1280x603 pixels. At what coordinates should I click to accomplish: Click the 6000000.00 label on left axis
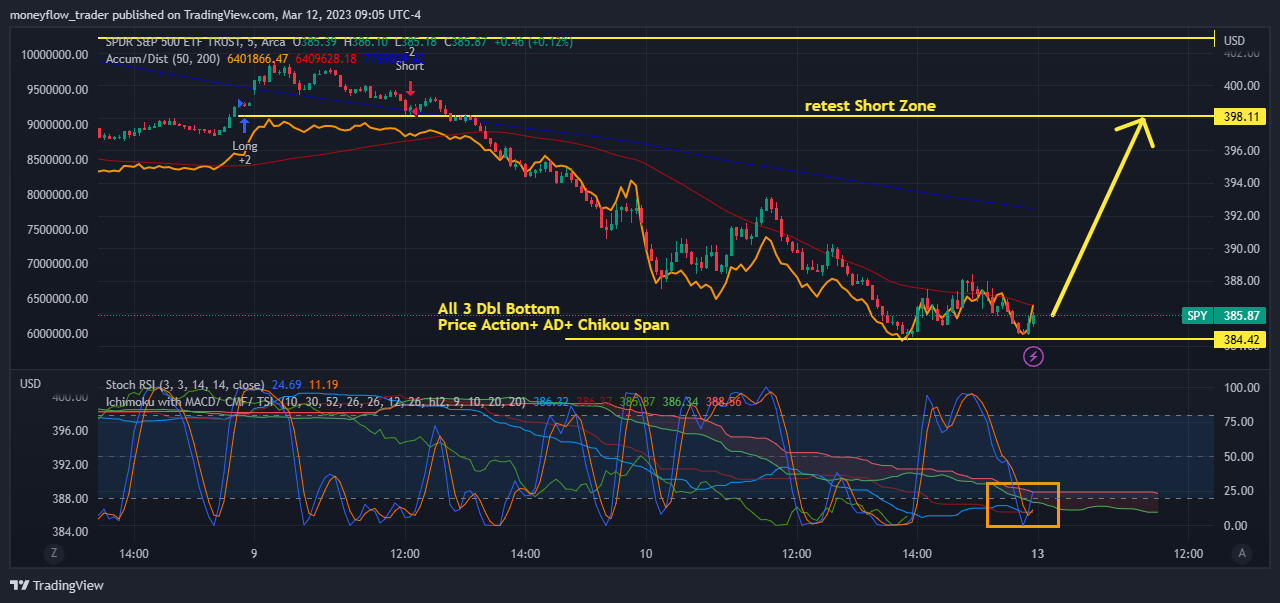[x=58, y=333]
